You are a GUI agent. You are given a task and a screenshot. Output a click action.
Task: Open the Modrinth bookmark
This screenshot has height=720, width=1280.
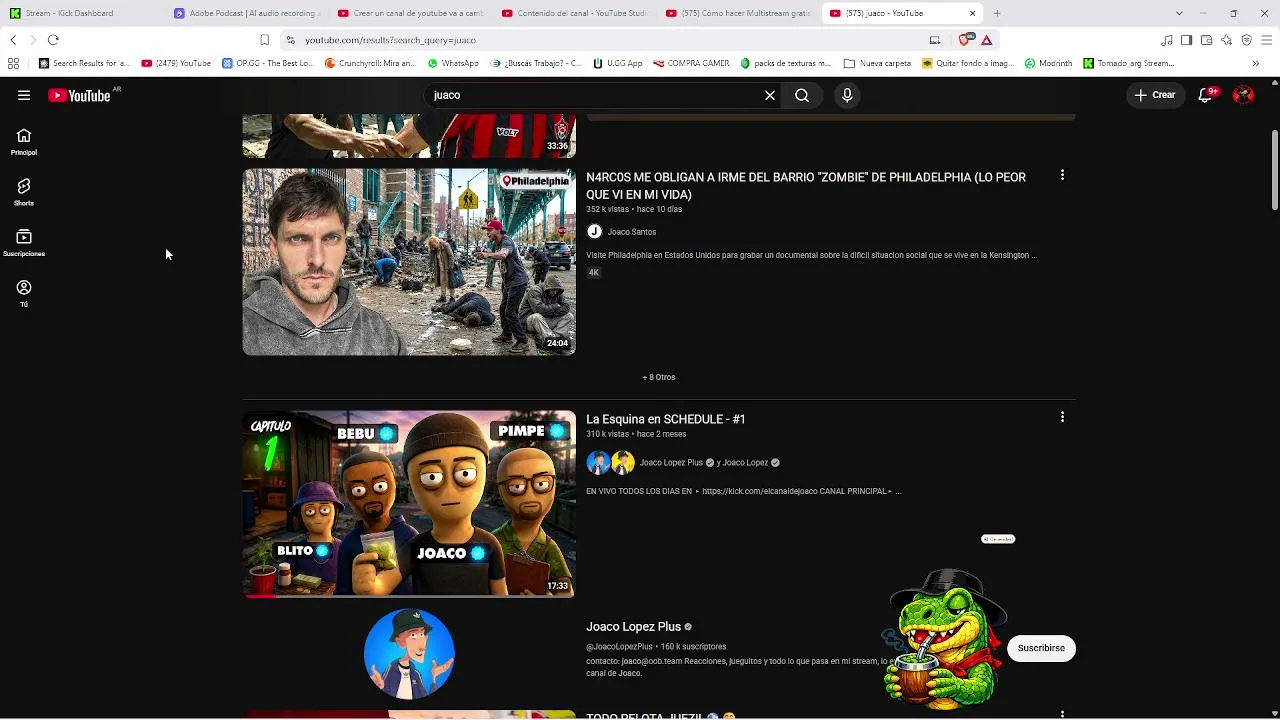1049,63
